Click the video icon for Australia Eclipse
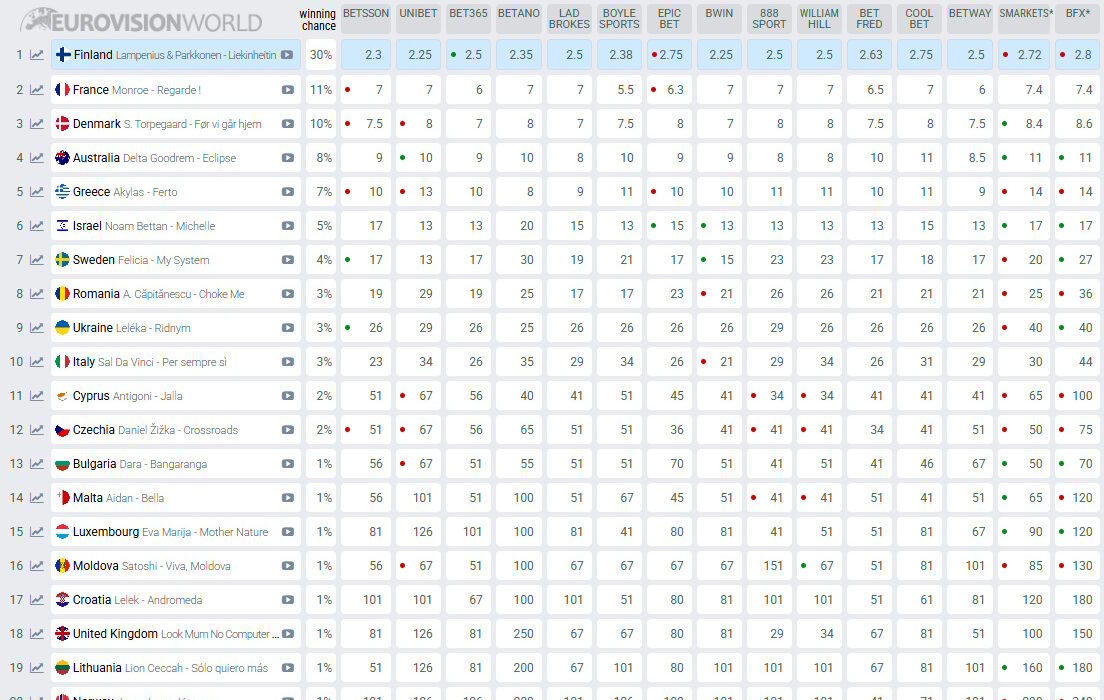Viewport: 1104px width, 700px height. tap(288, 158)
